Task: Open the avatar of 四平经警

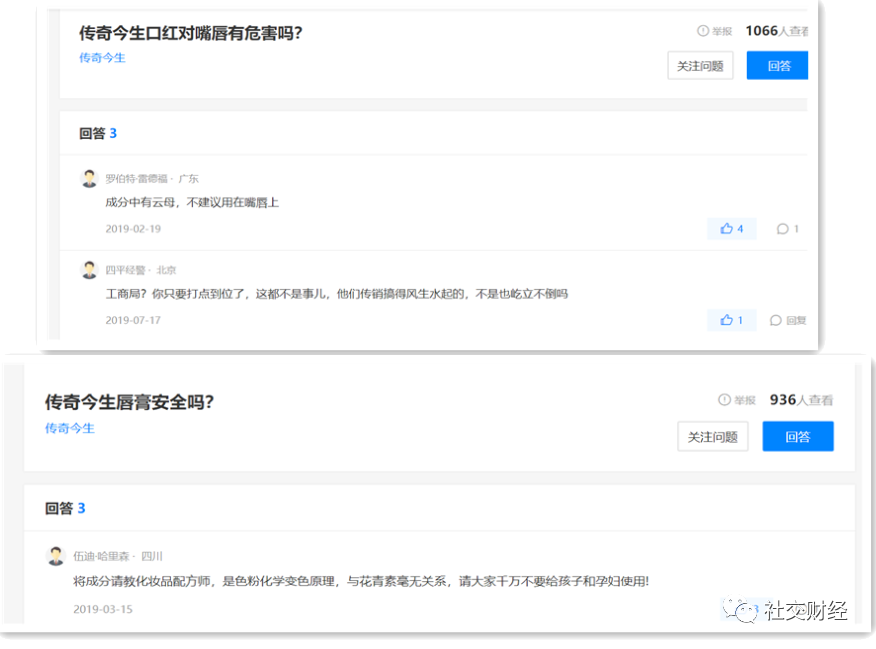Action: [89, 269]
